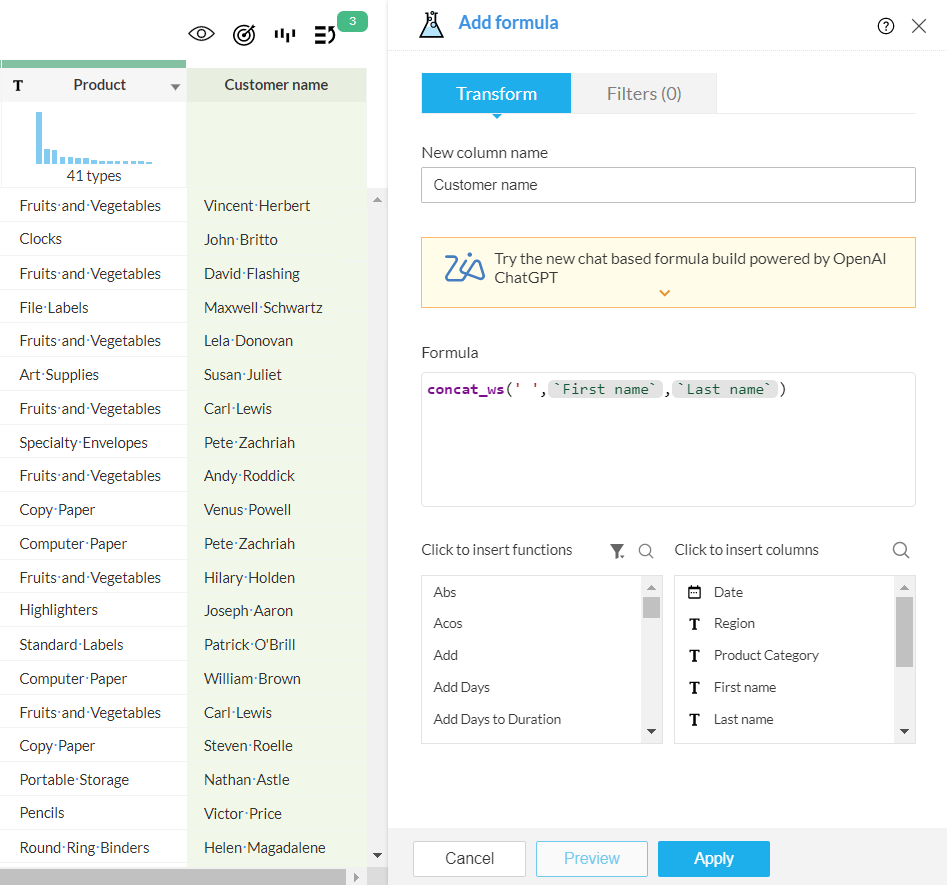Click the flask formula icon

pyautogui.click(x=431, y=24)
